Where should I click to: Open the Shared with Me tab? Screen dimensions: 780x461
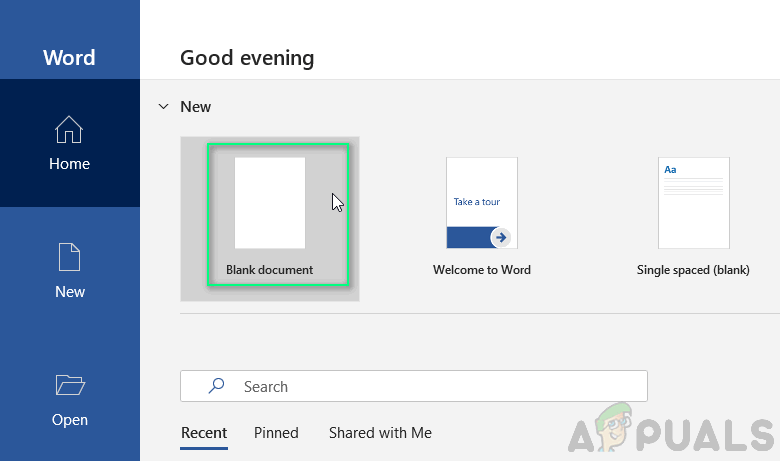click(x=380, y=433)
